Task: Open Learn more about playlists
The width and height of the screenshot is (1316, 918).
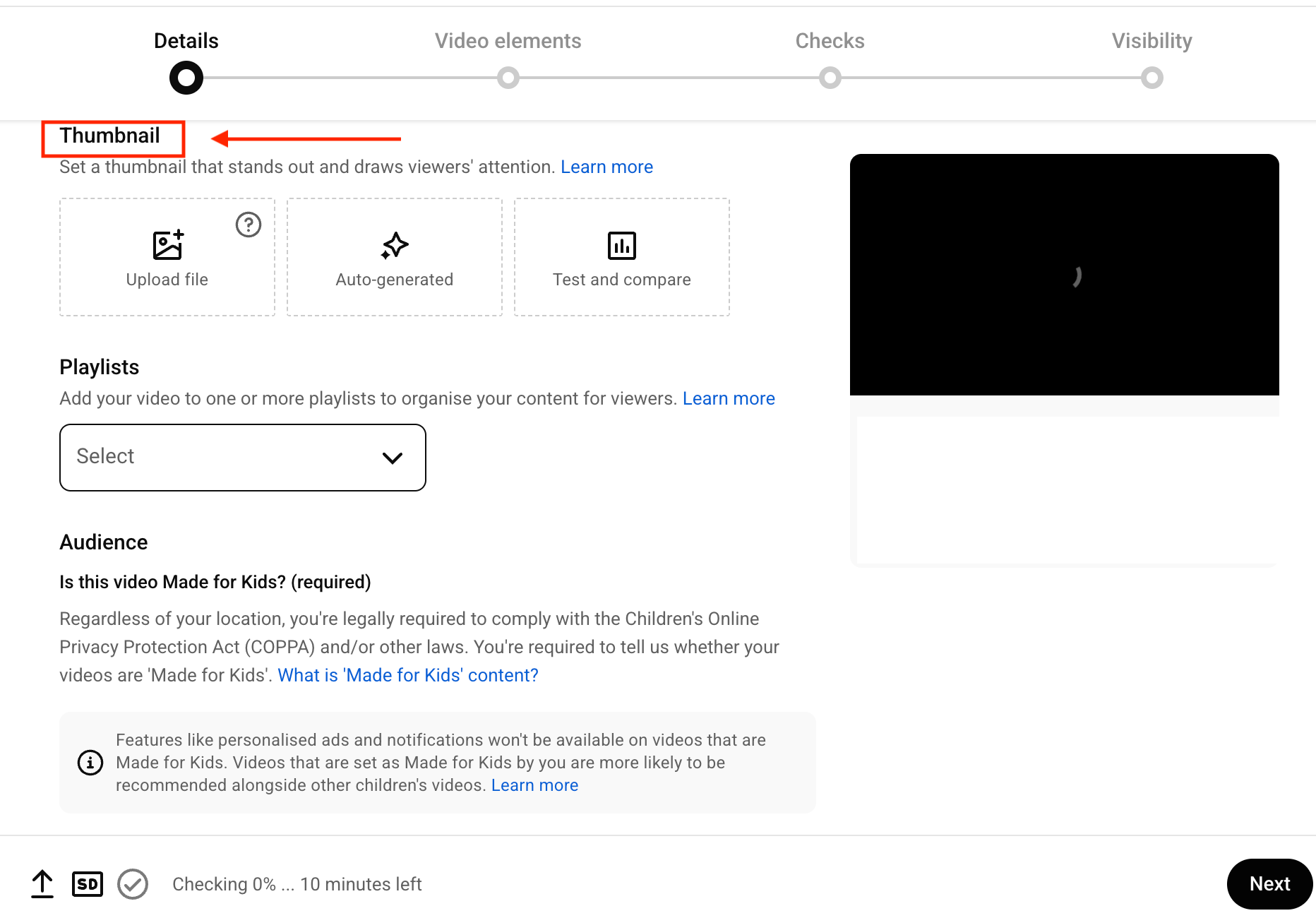Action: [x=729, y=398]
